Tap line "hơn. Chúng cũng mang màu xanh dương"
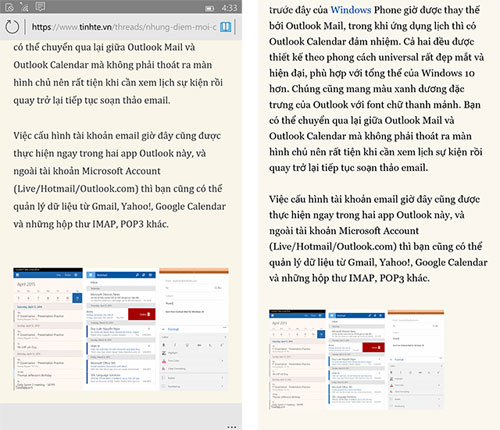 366,89
